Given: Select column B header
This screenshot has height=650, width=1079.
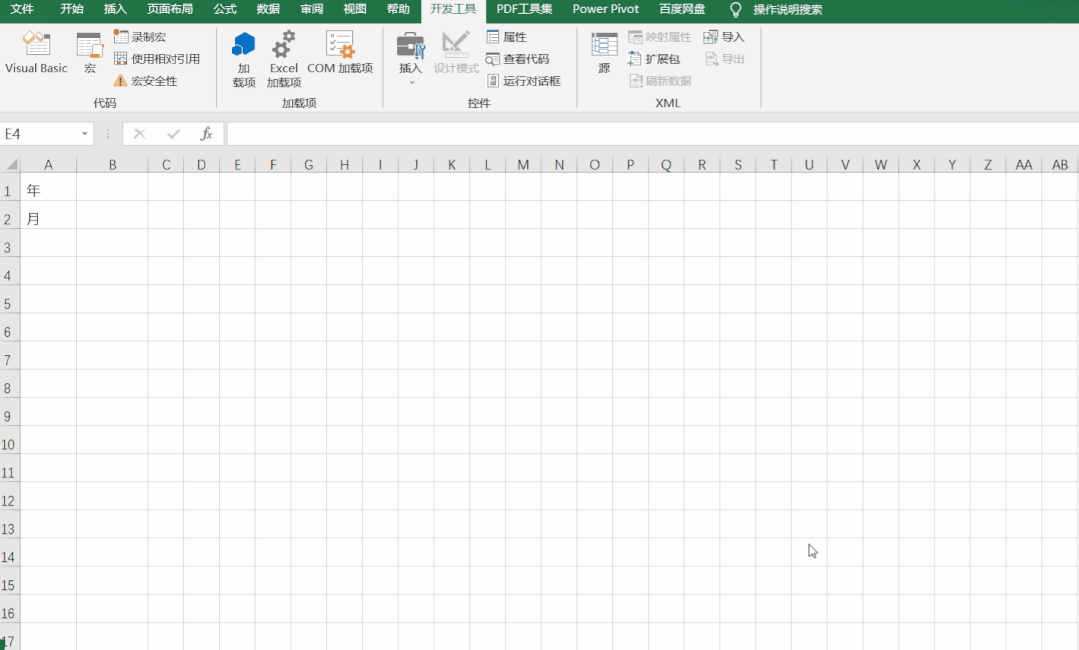Looking at the screenshot, I should [112, 164].
